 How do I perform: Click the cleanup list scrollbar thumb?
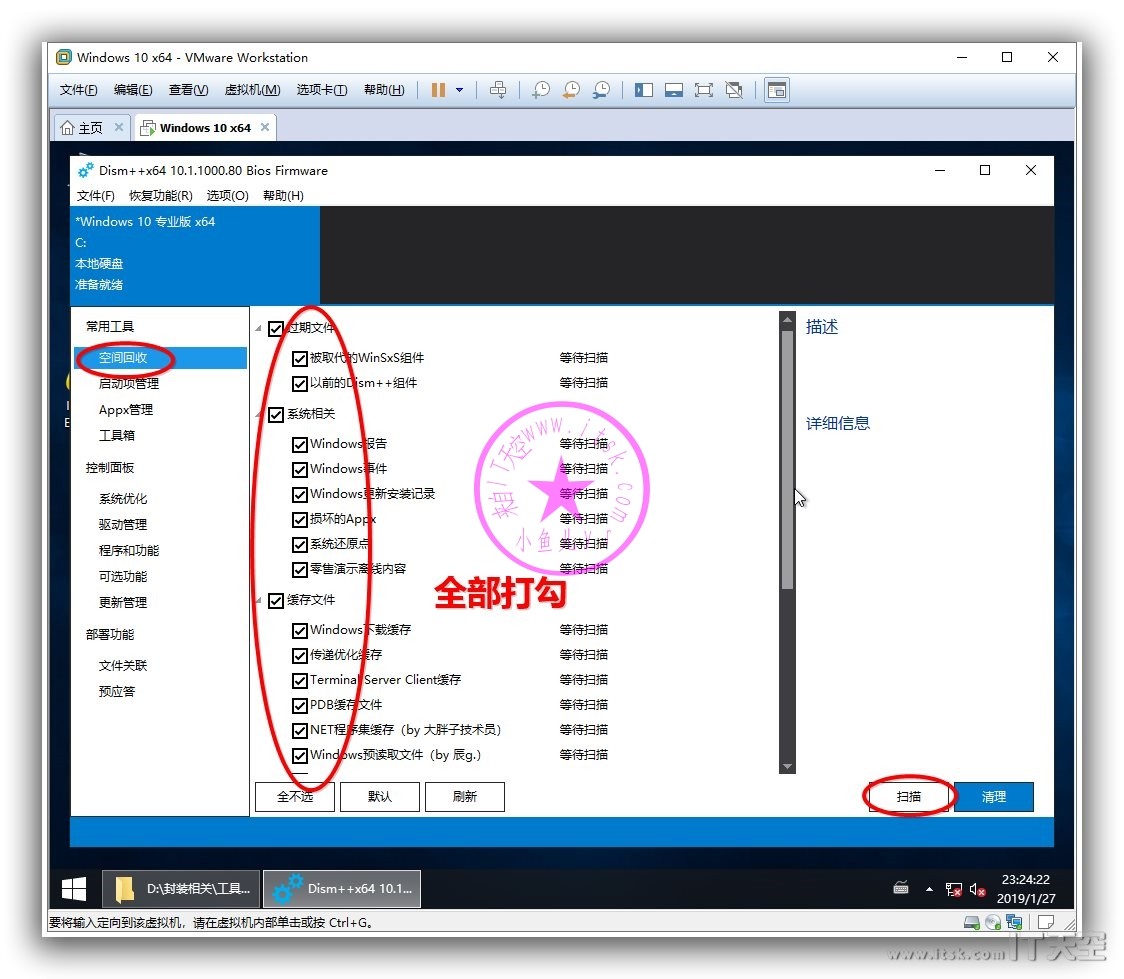point(787,460)
